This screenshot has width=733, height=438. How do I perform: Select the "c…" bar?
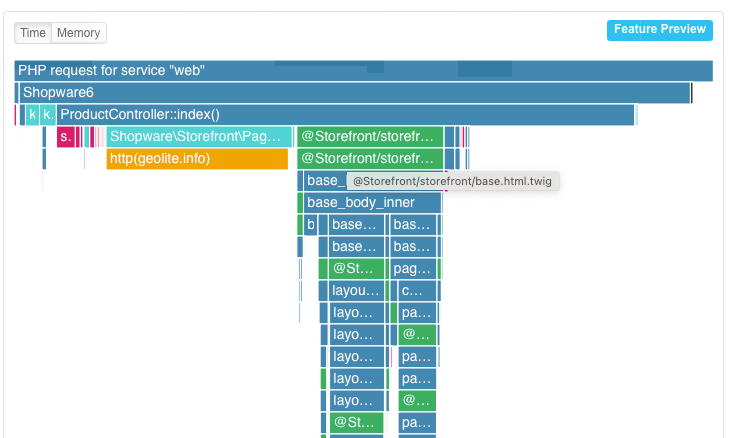tap(417, 290)
